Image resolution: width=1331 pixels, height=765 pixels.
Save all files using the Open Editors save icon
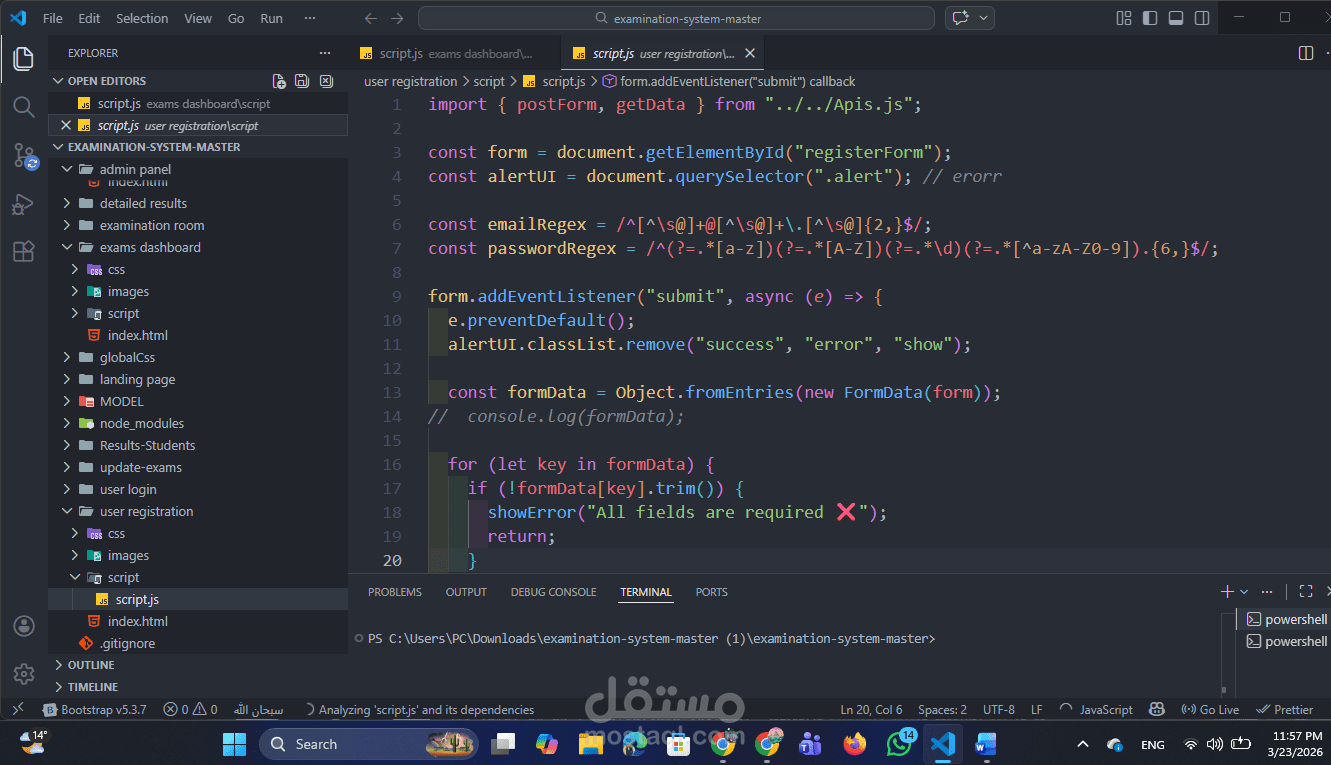[x=301, y=80]
